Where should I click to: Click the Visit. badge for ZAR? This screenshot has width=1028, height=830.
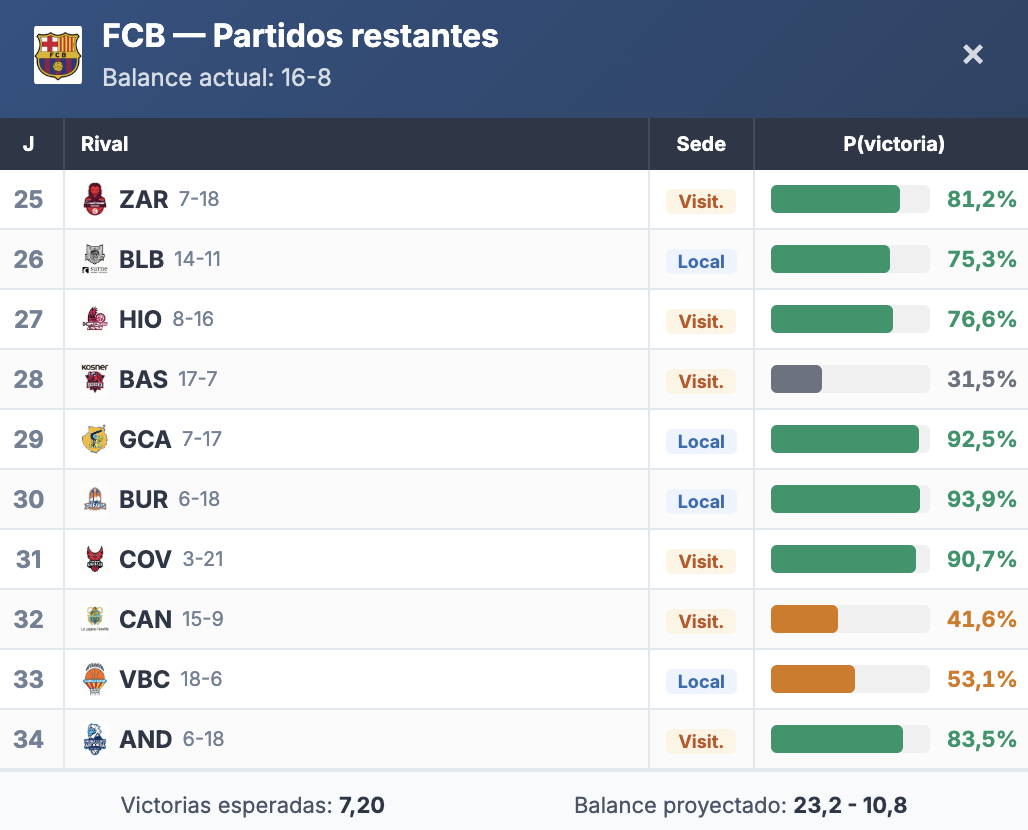(701, 201)
